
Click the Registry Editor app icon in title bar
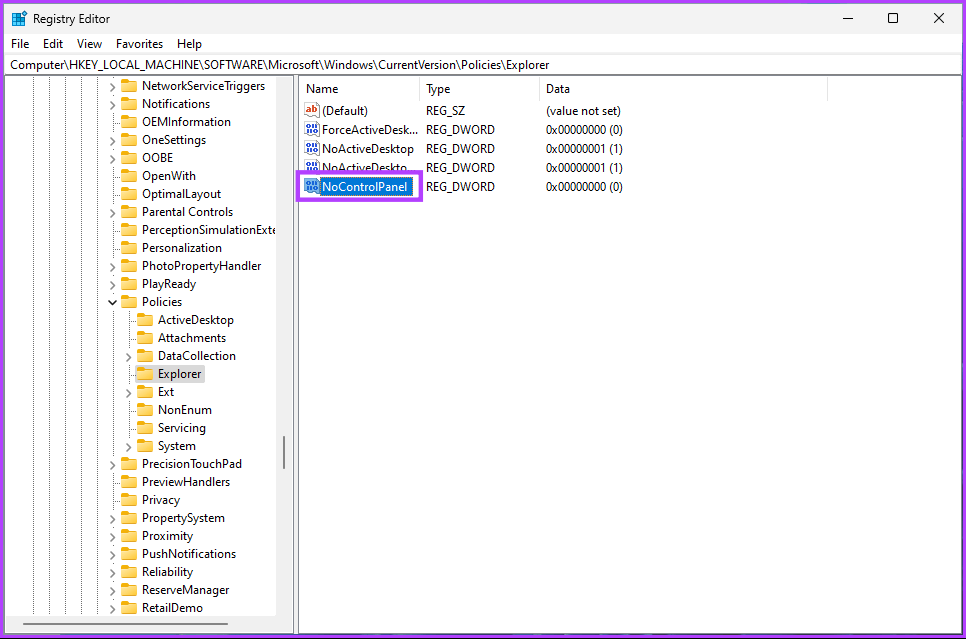pos(19,18)
